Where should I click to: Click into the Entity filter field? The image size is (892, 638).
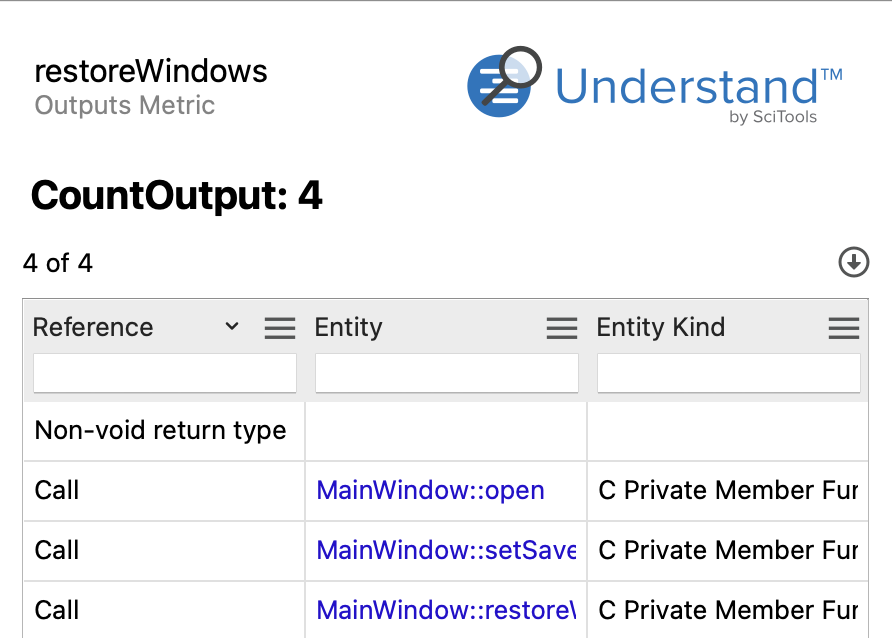coord(447,373)
